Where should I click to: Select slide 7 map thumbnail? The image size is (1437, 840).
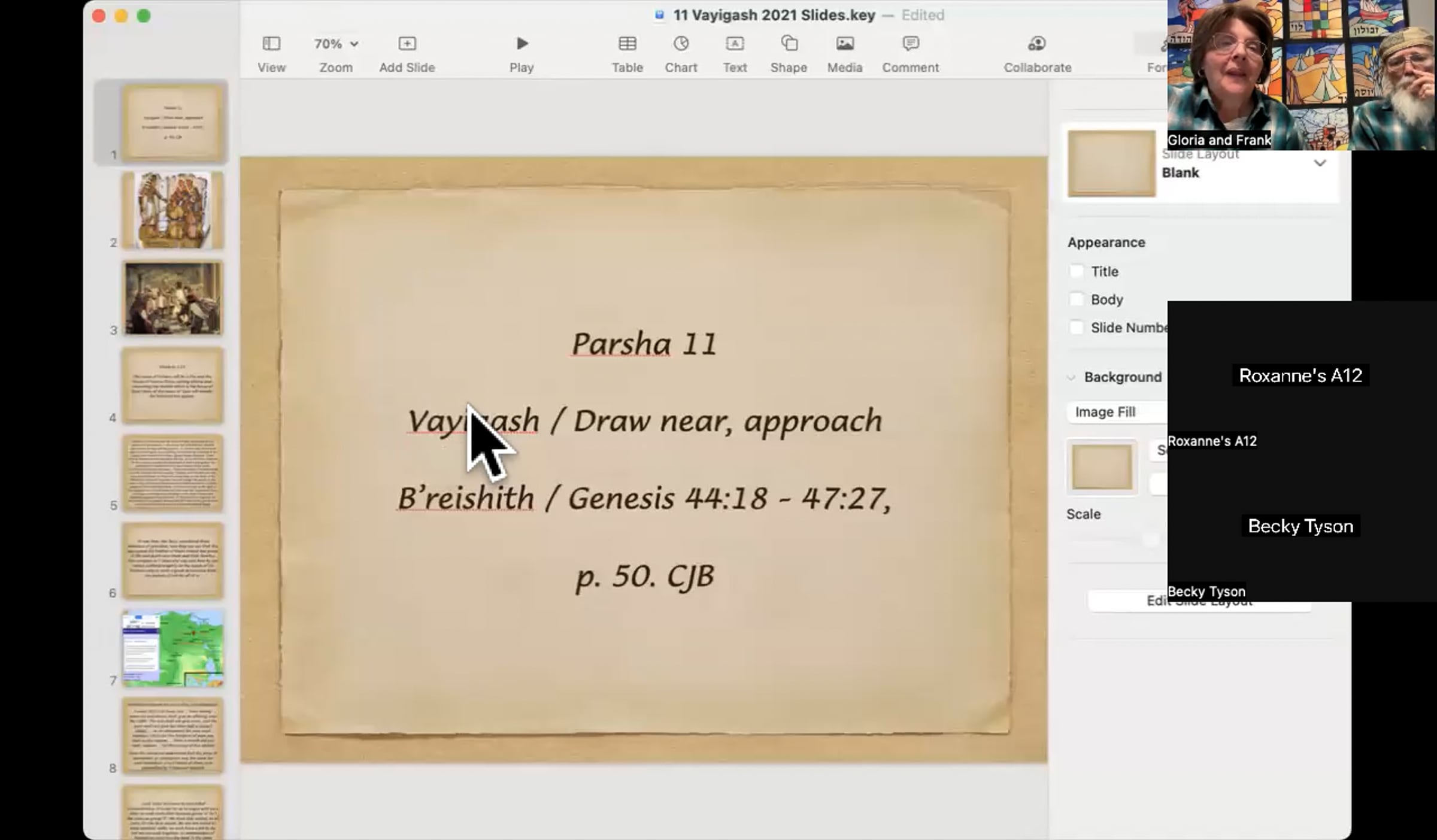[172, 648]
